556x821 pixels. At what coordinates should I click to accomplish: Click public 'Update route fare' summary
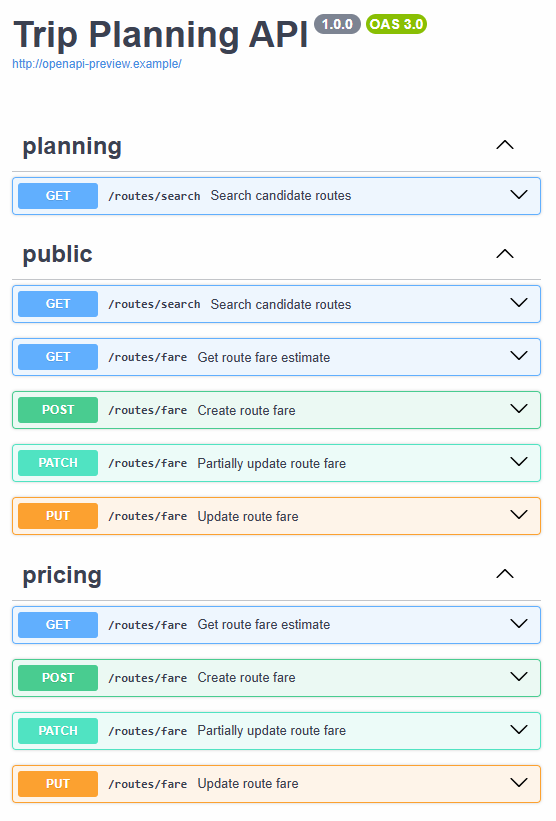248,517
